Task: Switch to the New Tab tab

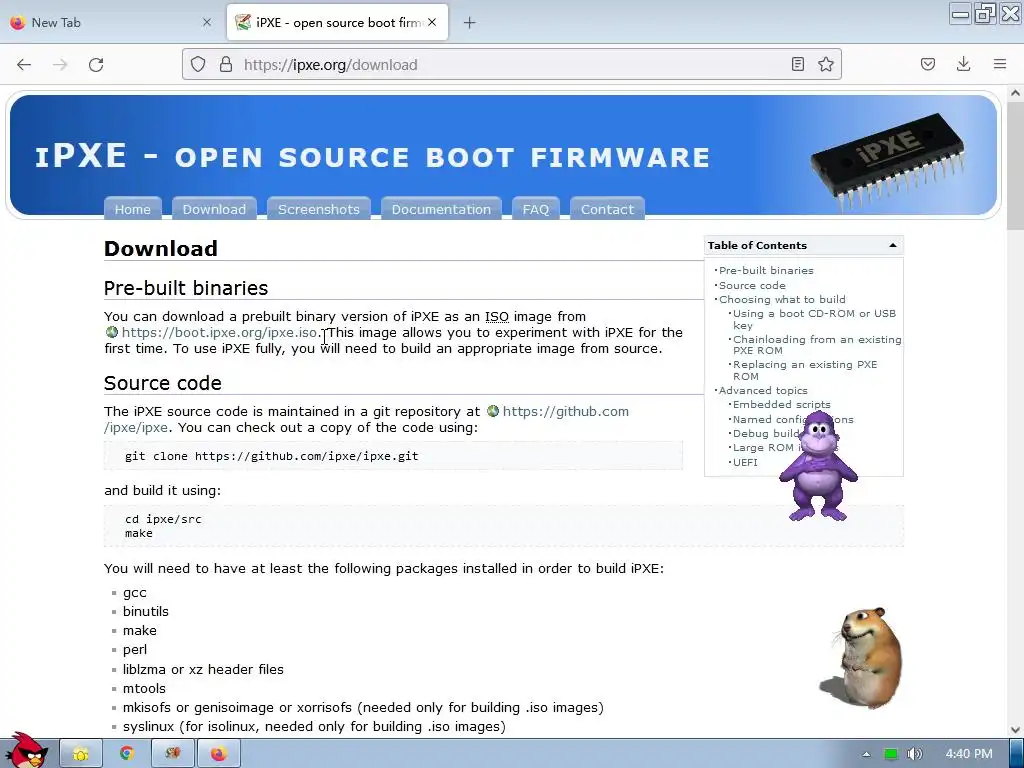Action: (x=111, y=22)
